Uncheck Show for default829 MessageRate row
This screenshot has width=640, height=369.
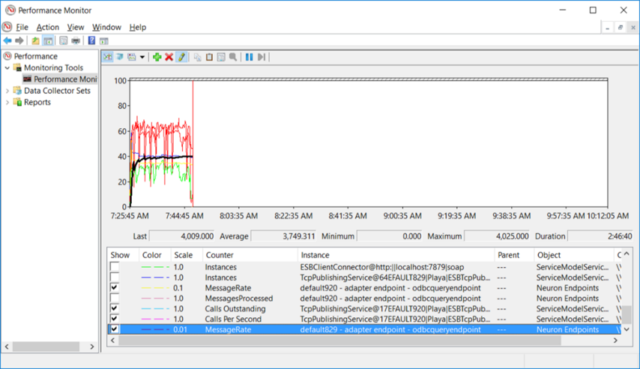tap(115, 329)
